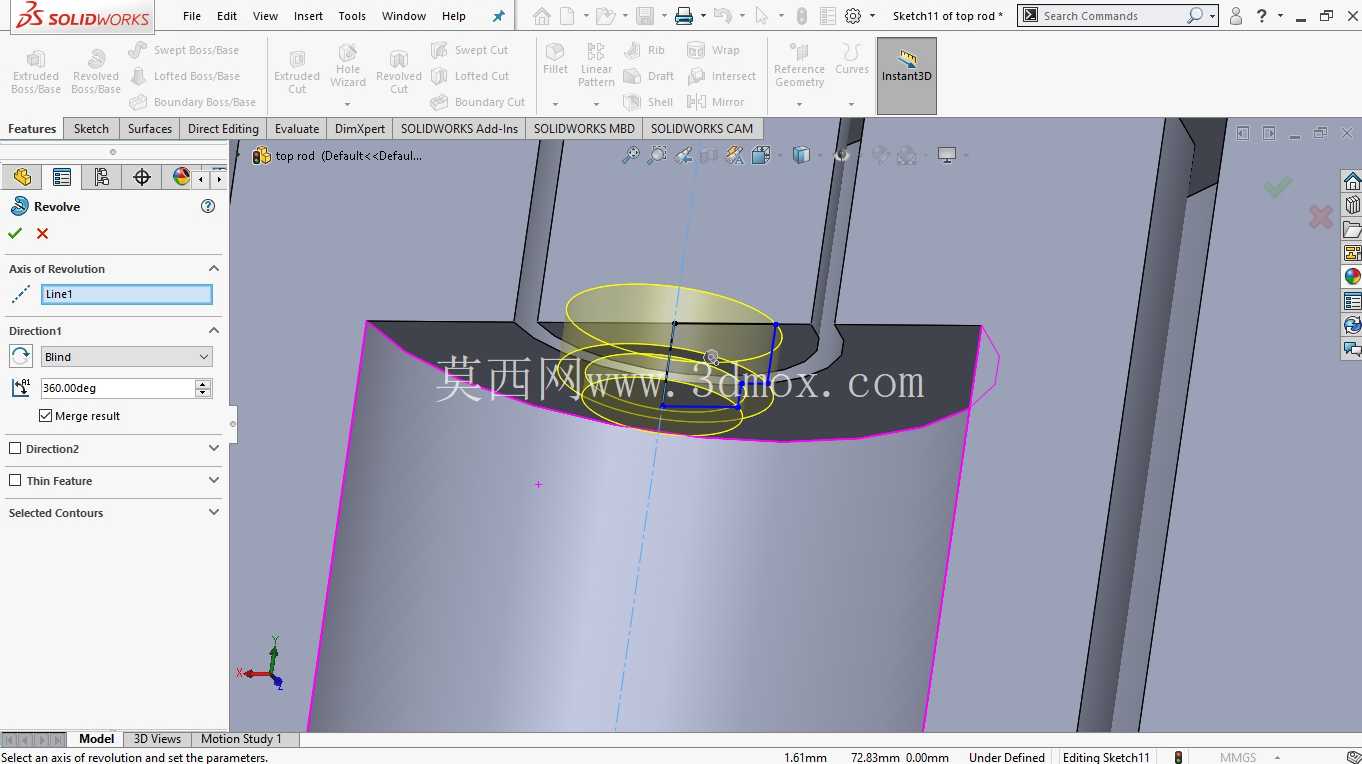Open SOLIDWORKS Resources task pane
This screenshot has width=1362, height=764.
tap(1352, 181)
